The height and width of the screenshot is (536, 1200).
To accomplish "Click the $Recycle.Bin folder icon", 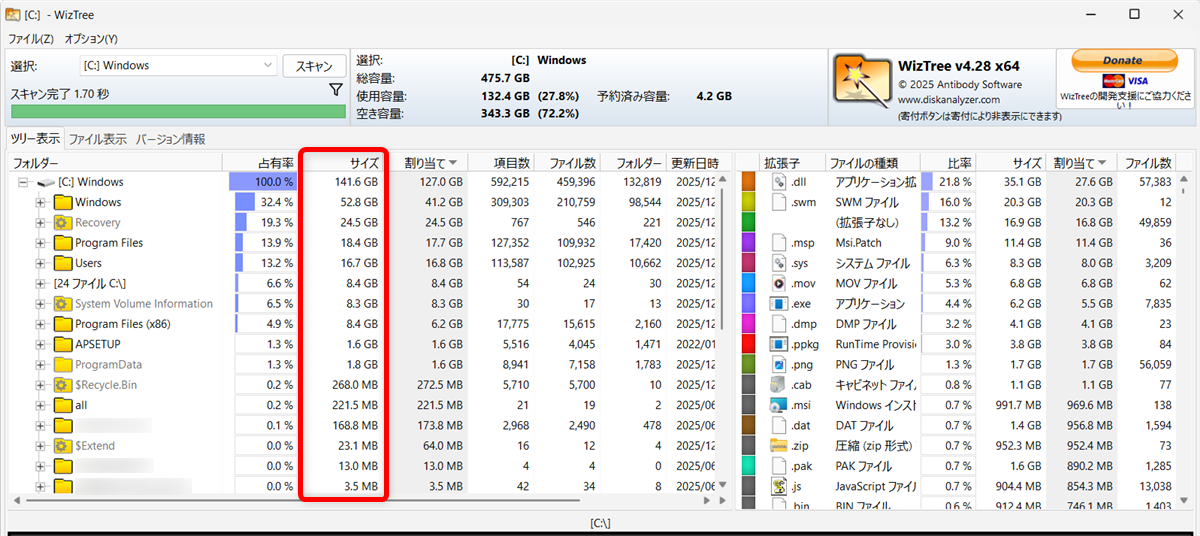I will 62,385.
